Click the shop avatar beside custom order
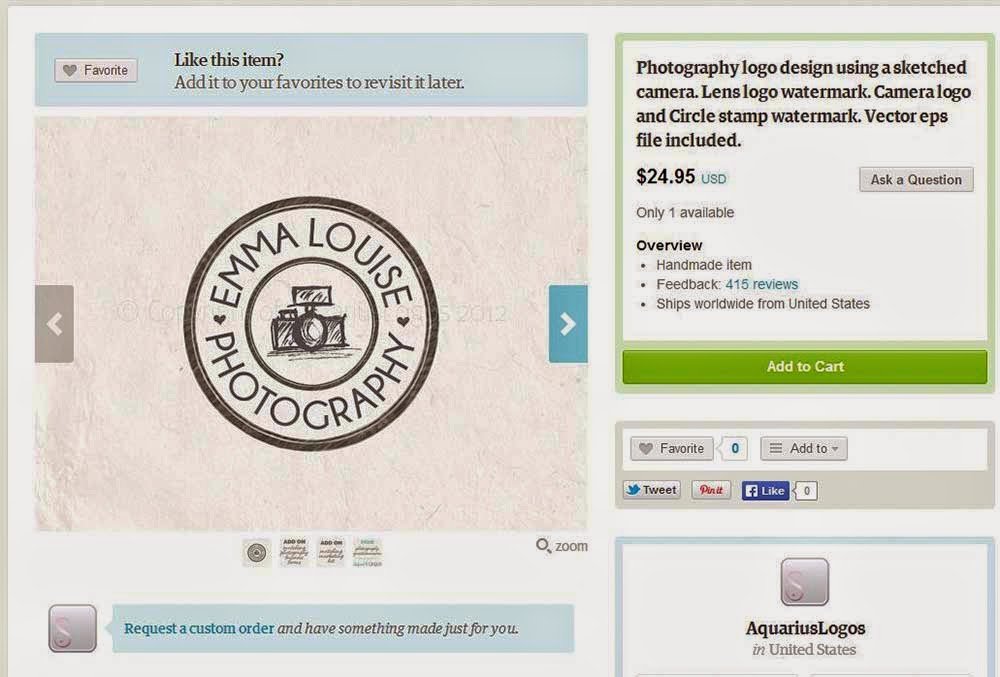 73,629
